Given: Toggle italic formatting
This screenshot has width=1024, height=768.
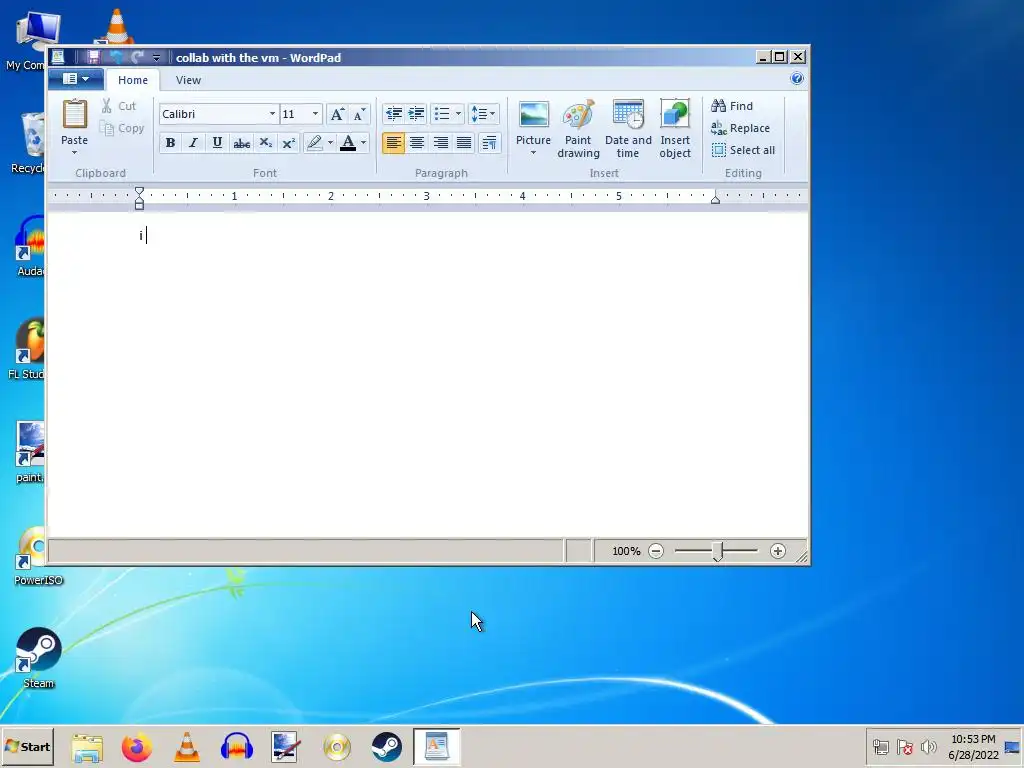Looking at the screenshot, I should (193, 142).
